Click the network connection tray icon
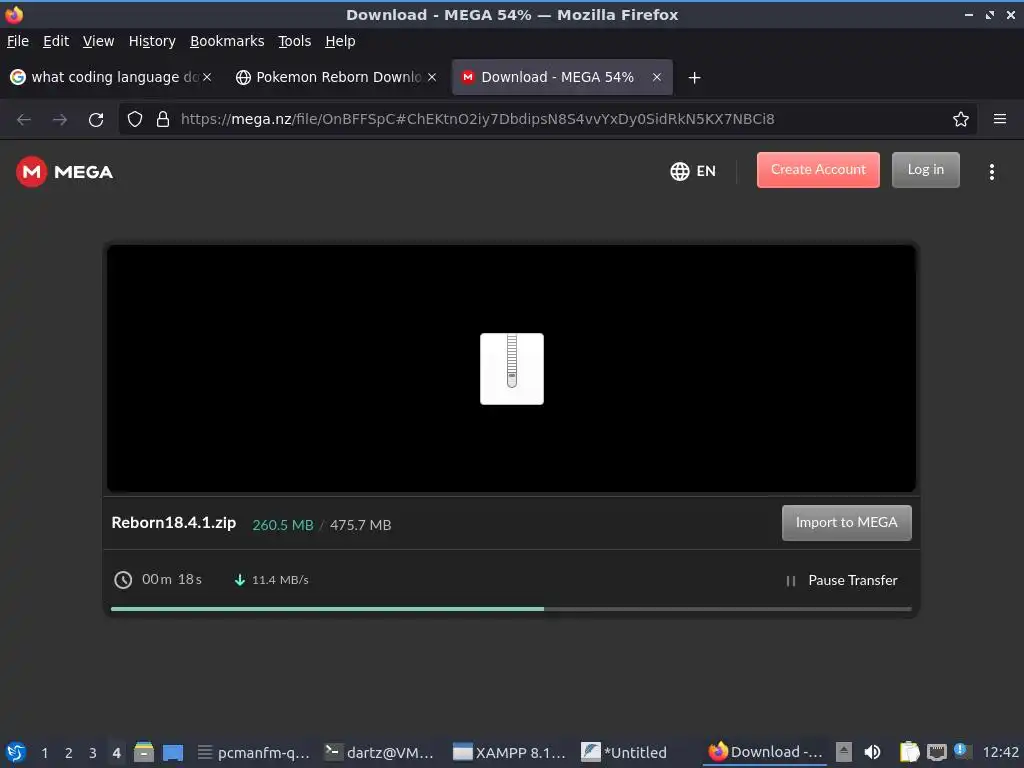 click(936, 752)
